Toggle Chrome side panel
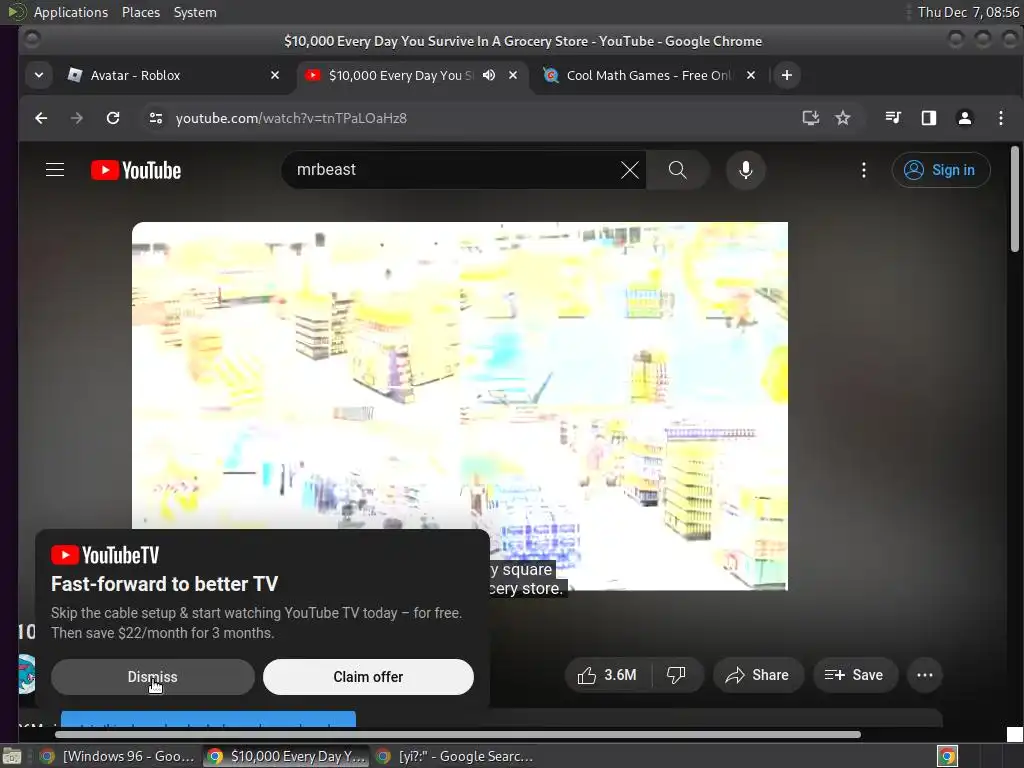The image size is (1024, 768). point(929,118)
